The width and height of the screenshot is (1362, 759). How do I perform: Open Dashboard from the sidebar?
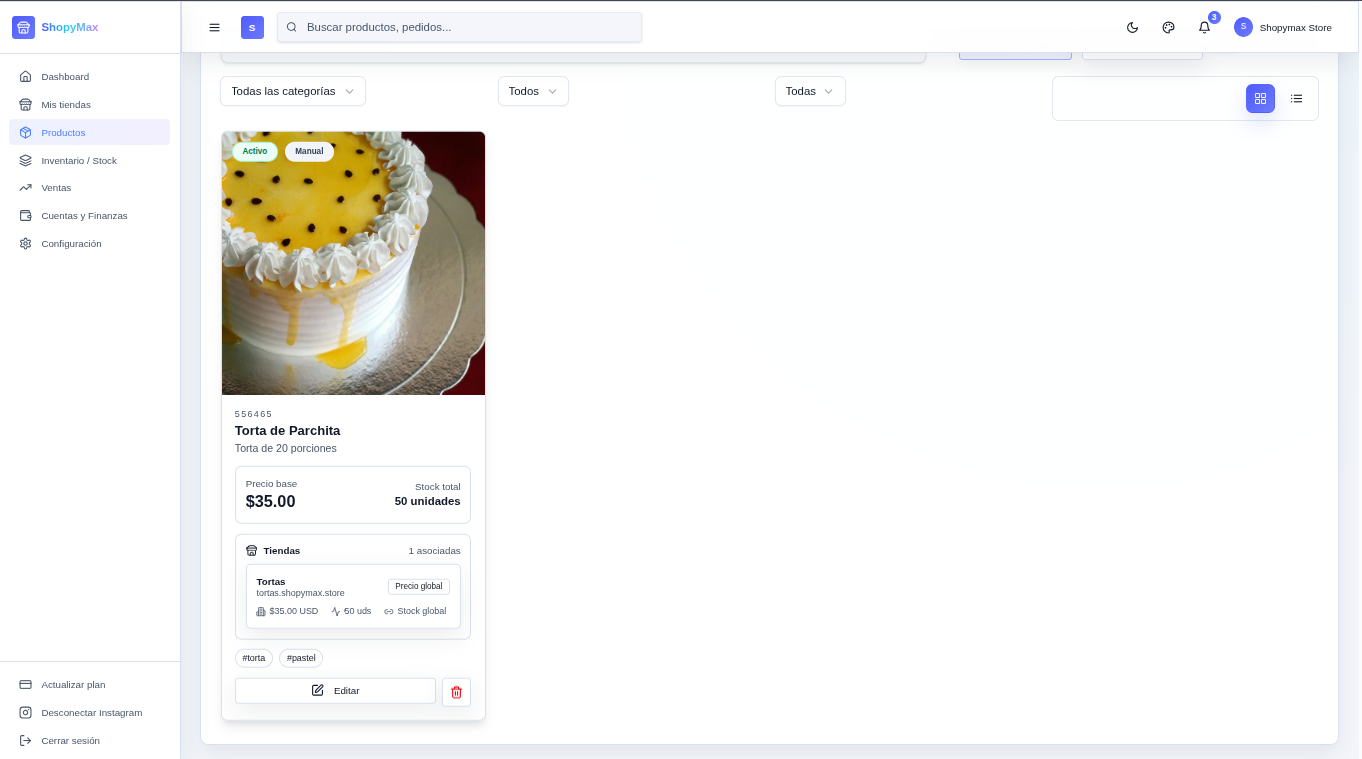point(64,76)
